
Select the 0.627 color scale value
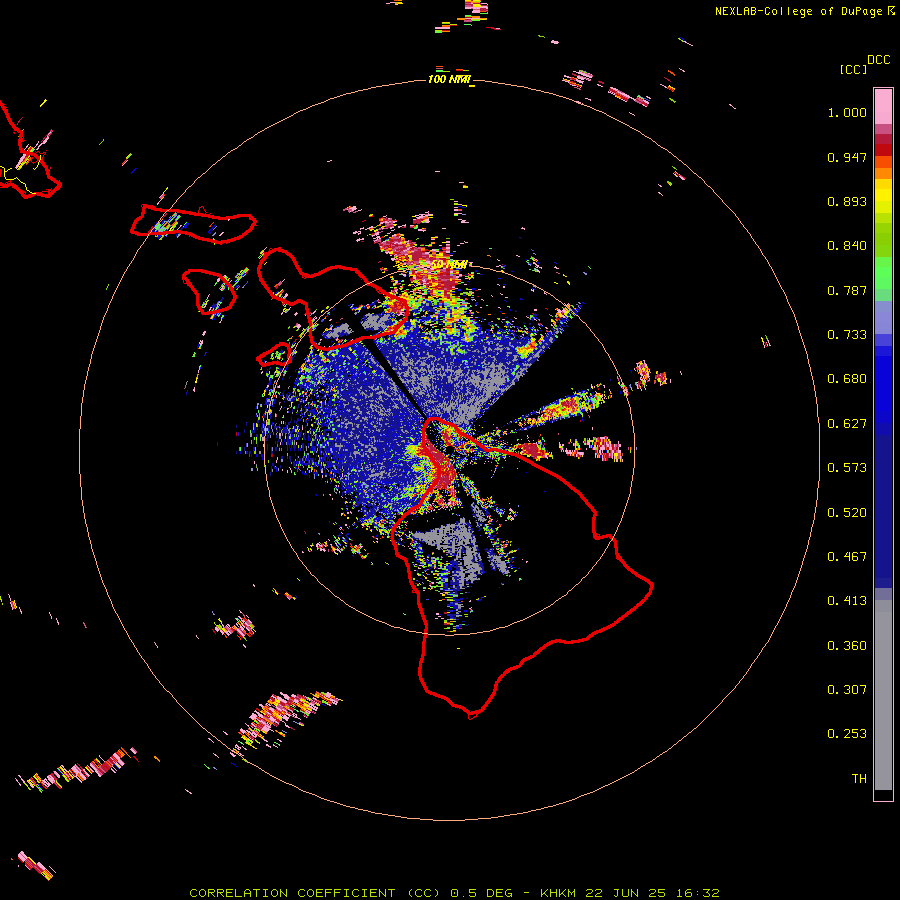[x=847, y=424]
